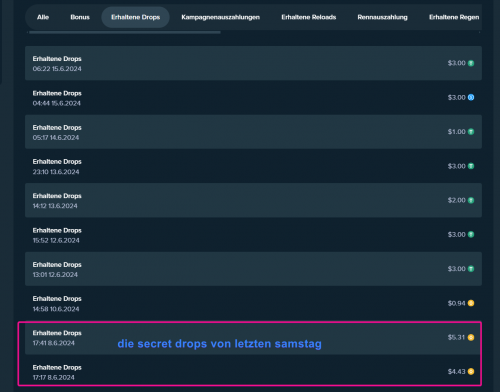Click the $0.94 drop amount
Screen dimensions: 500x392
pyautogui.click(x=457, y=303)
